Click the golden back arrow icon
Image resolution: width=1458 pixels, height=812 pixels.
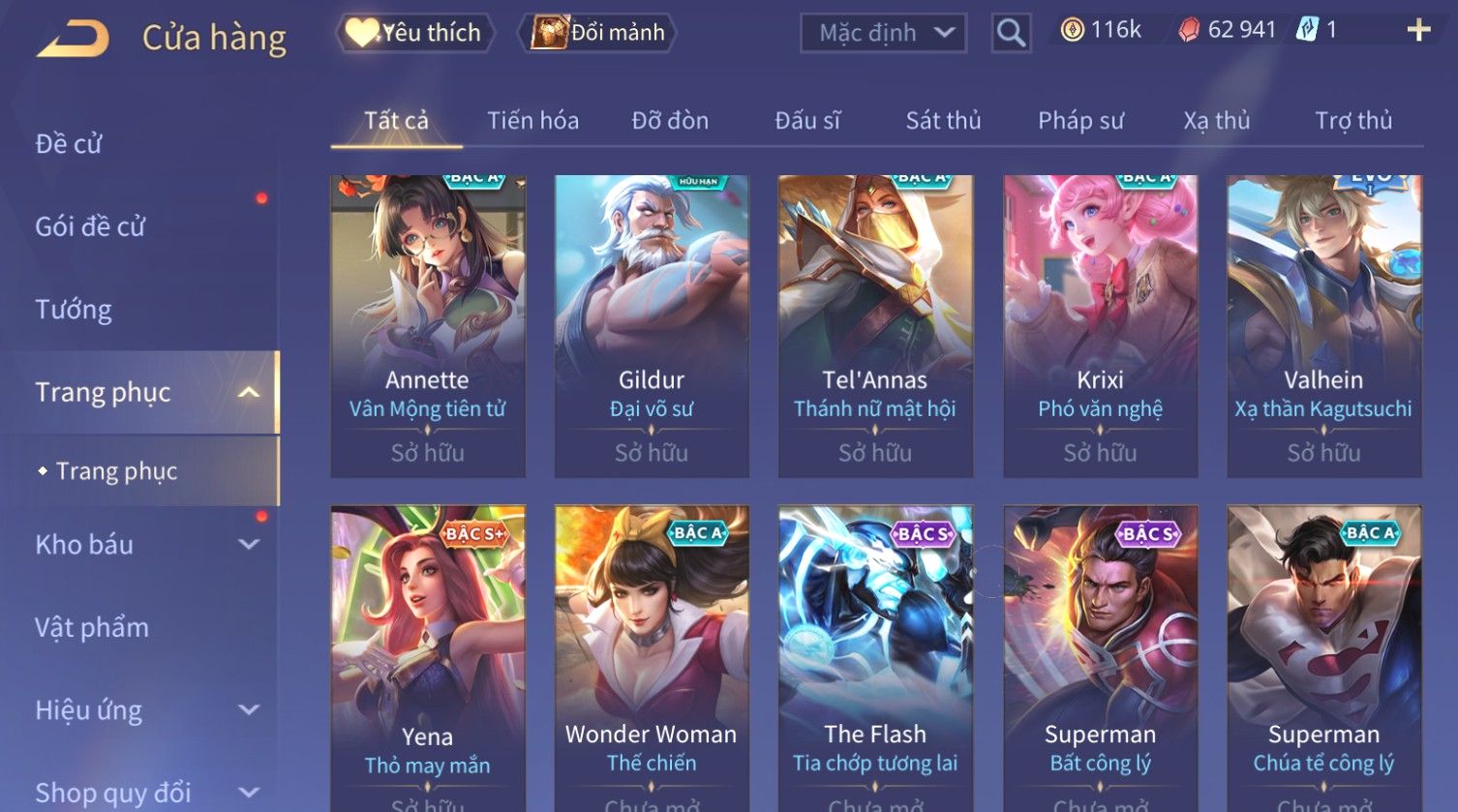[x=73, y=39]
